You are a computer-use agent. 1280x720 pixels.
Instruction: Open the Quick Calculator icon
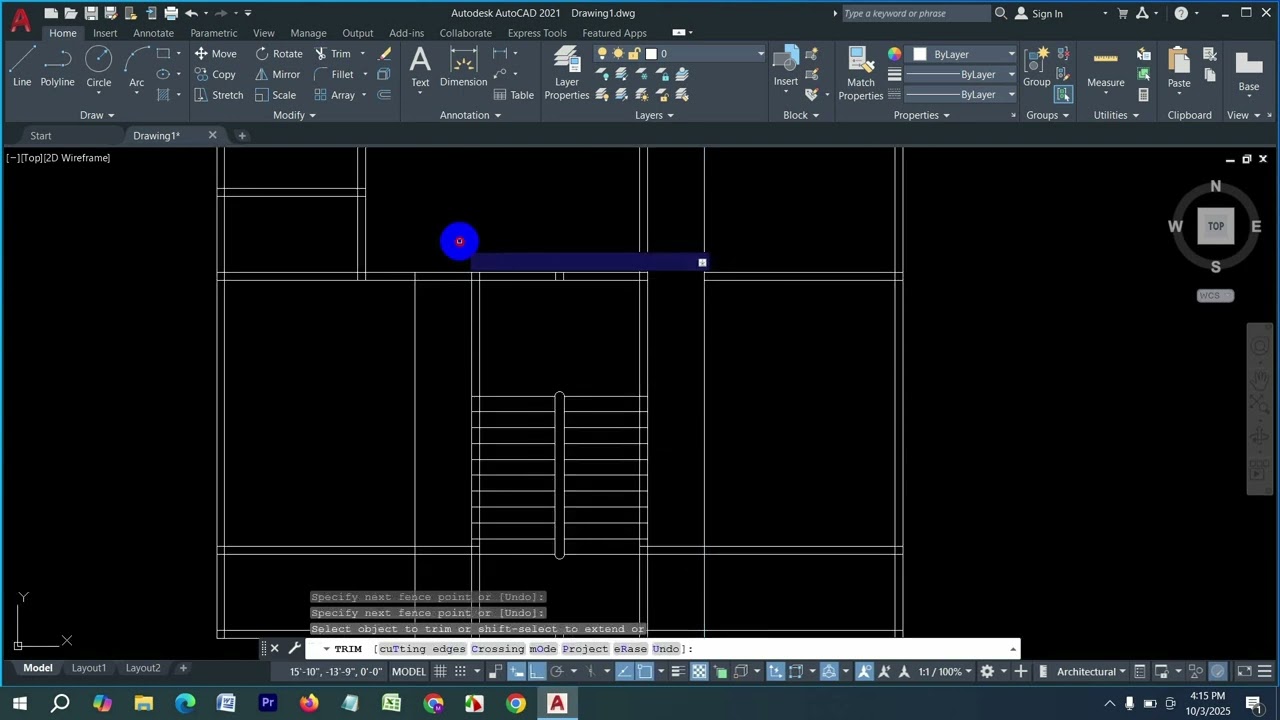1144,95
